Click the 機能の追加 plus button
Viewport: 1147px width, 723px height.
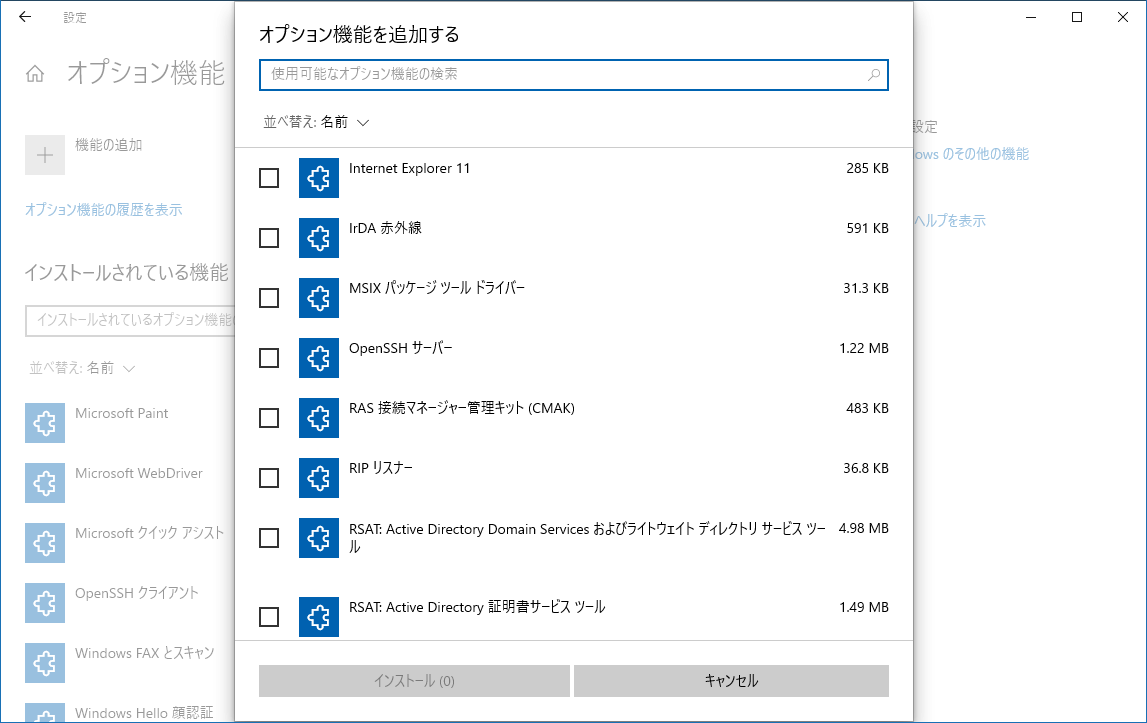pyautogui.click(x=45, y=155)
